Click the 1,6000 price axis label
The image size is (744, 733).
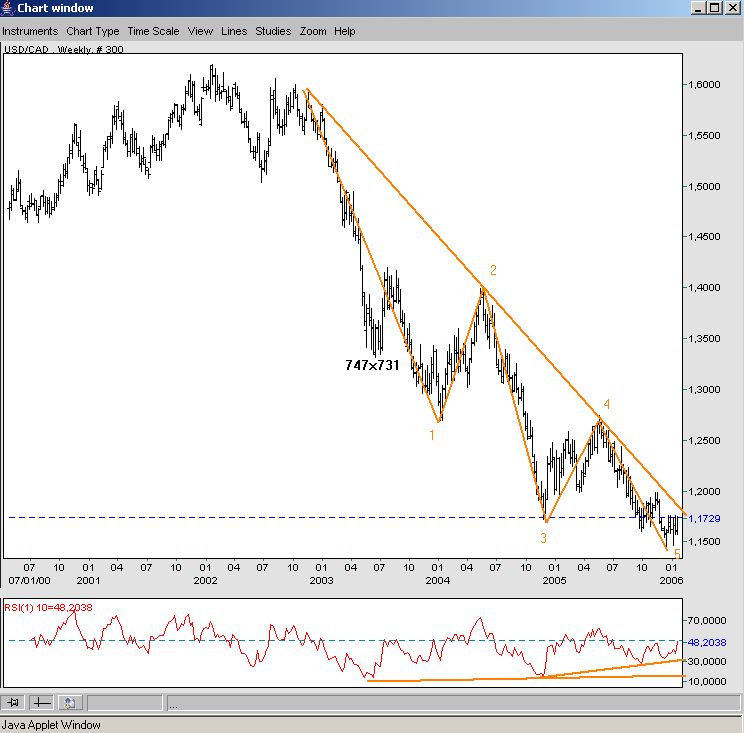(x=704, y=84)
